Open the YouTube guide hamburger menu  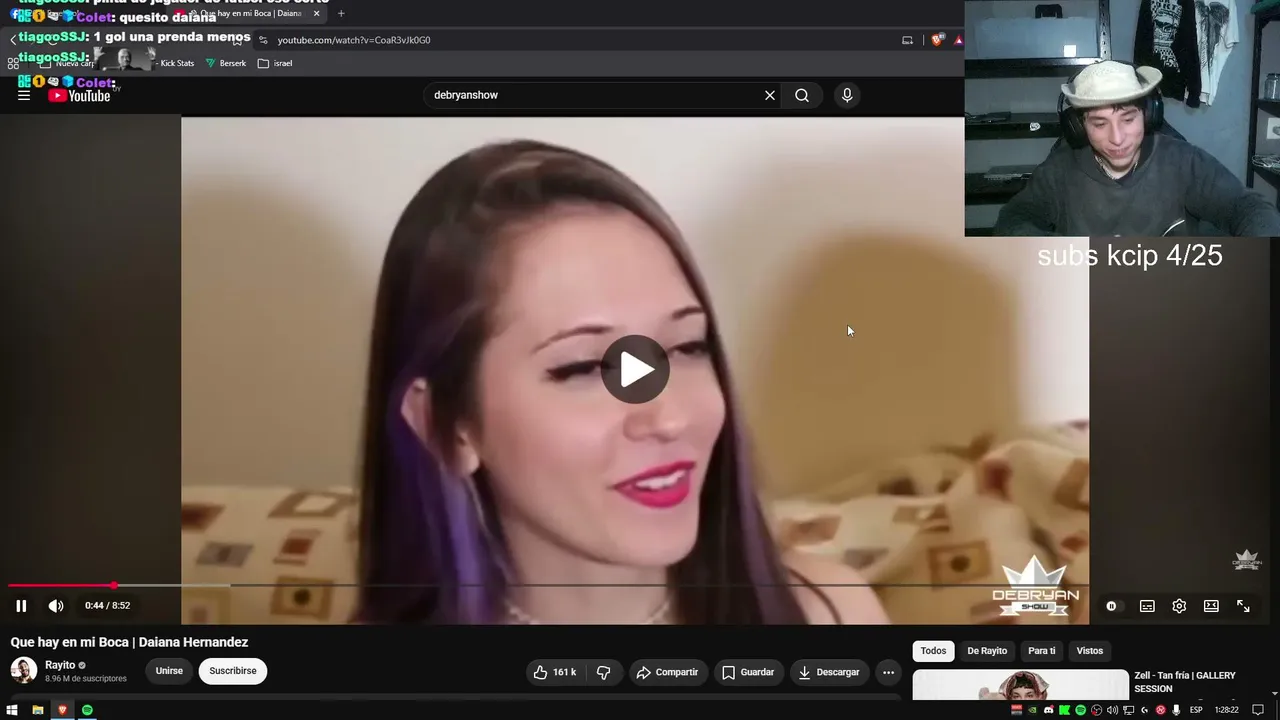click(x=24, y=95)
